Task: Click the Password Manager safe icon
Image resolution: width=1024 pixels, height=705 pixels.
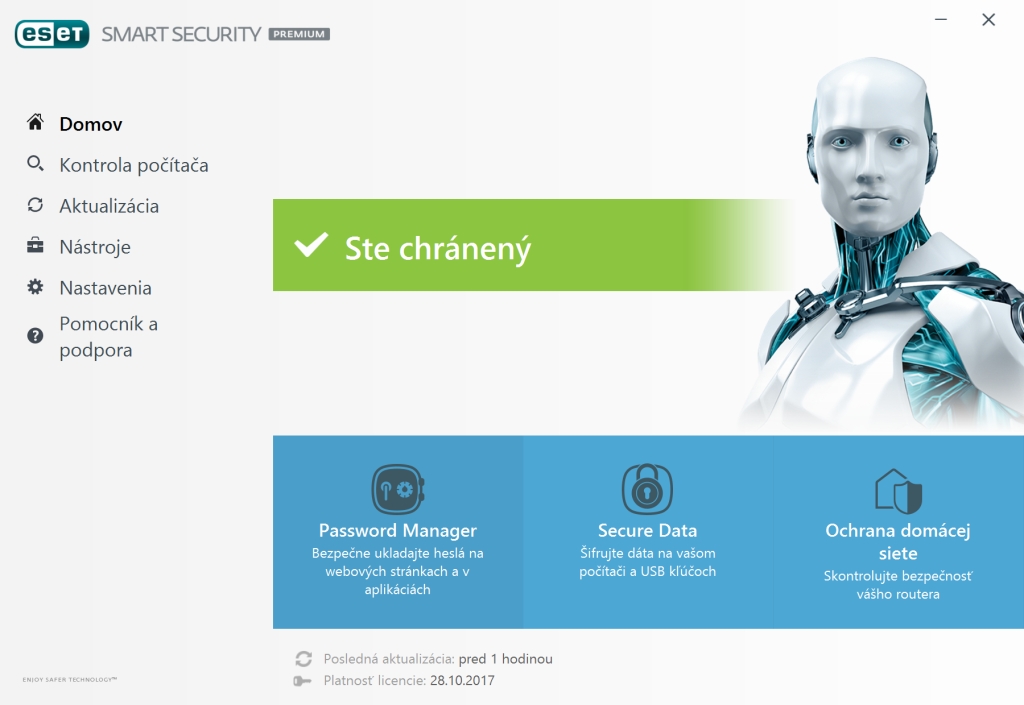Action: 398,490
